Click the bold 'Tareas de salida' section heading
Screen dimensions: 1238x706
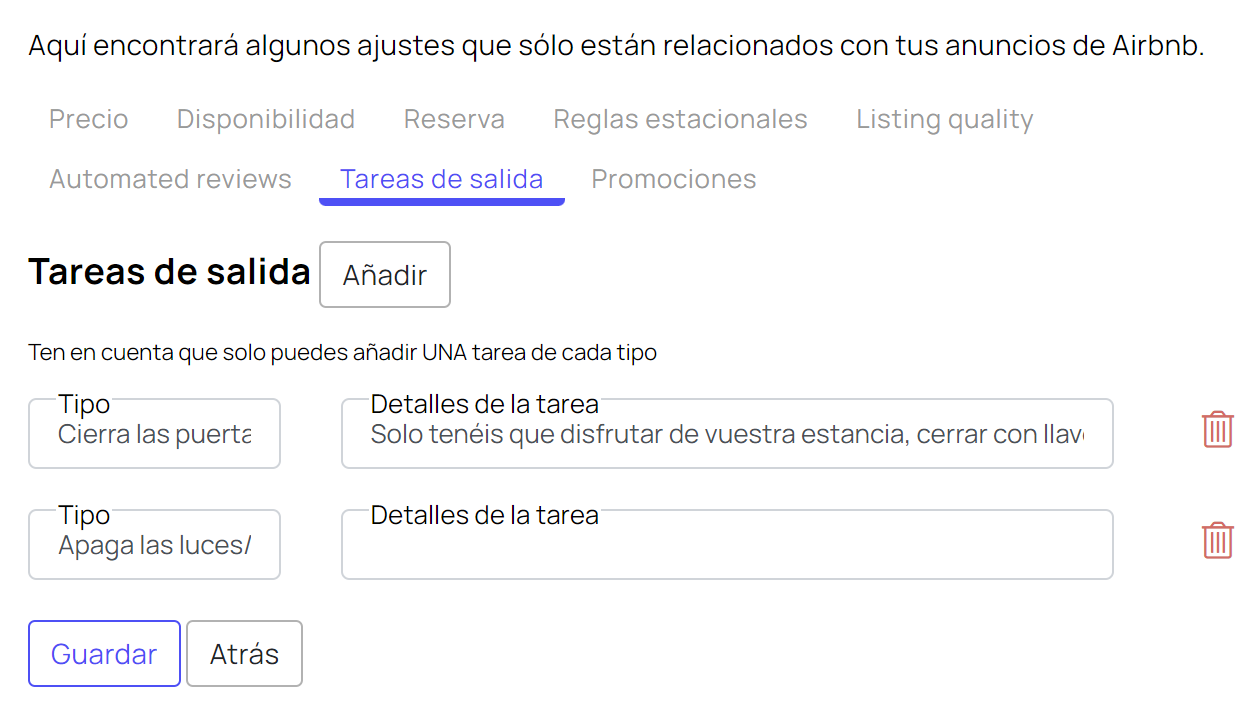[169, 271]
